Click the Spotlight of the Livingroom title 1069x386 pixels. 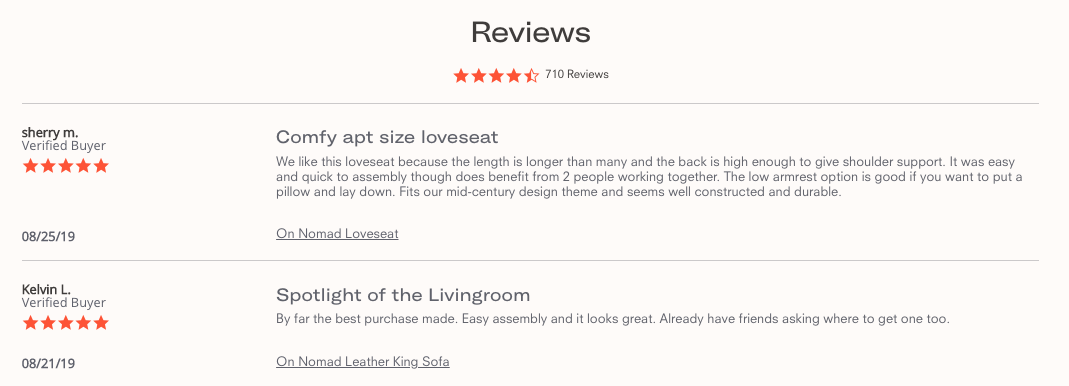point(403,295)
